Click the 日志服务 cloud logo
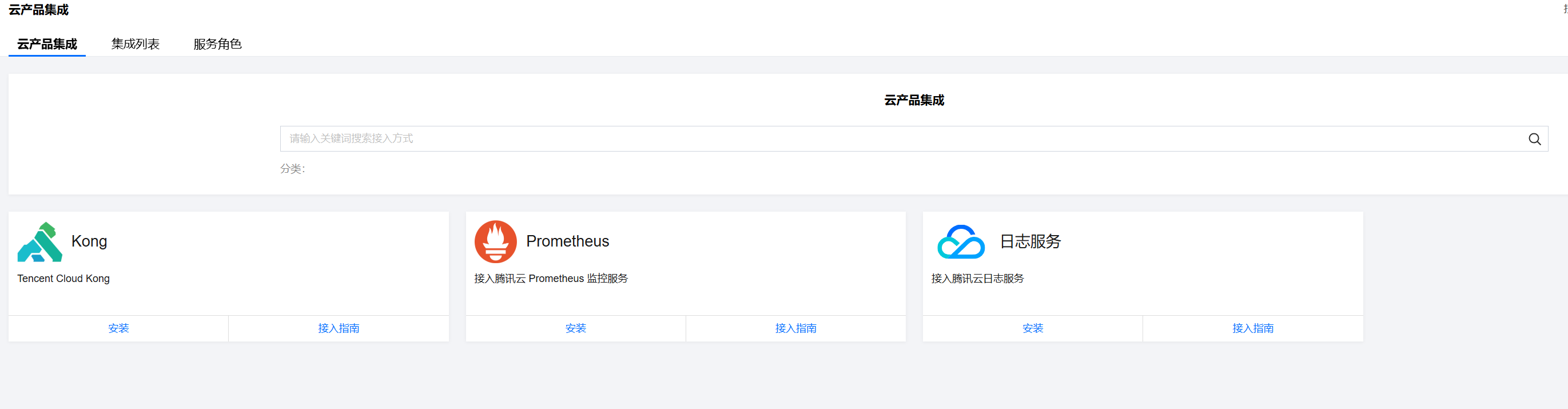 click(x=961, y=241)
